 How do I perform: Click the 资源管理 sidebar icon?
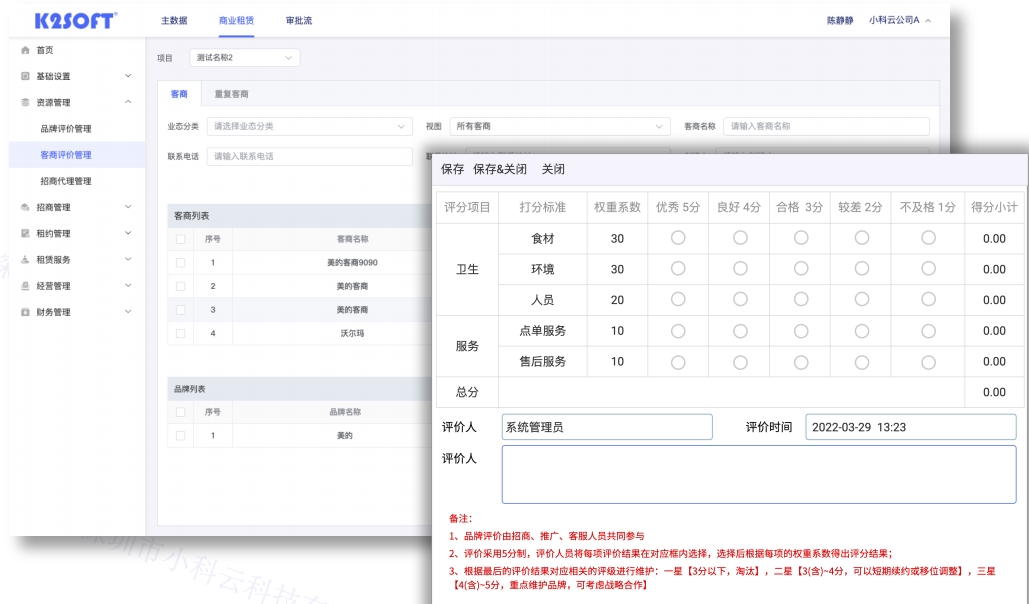click(25, 102)
